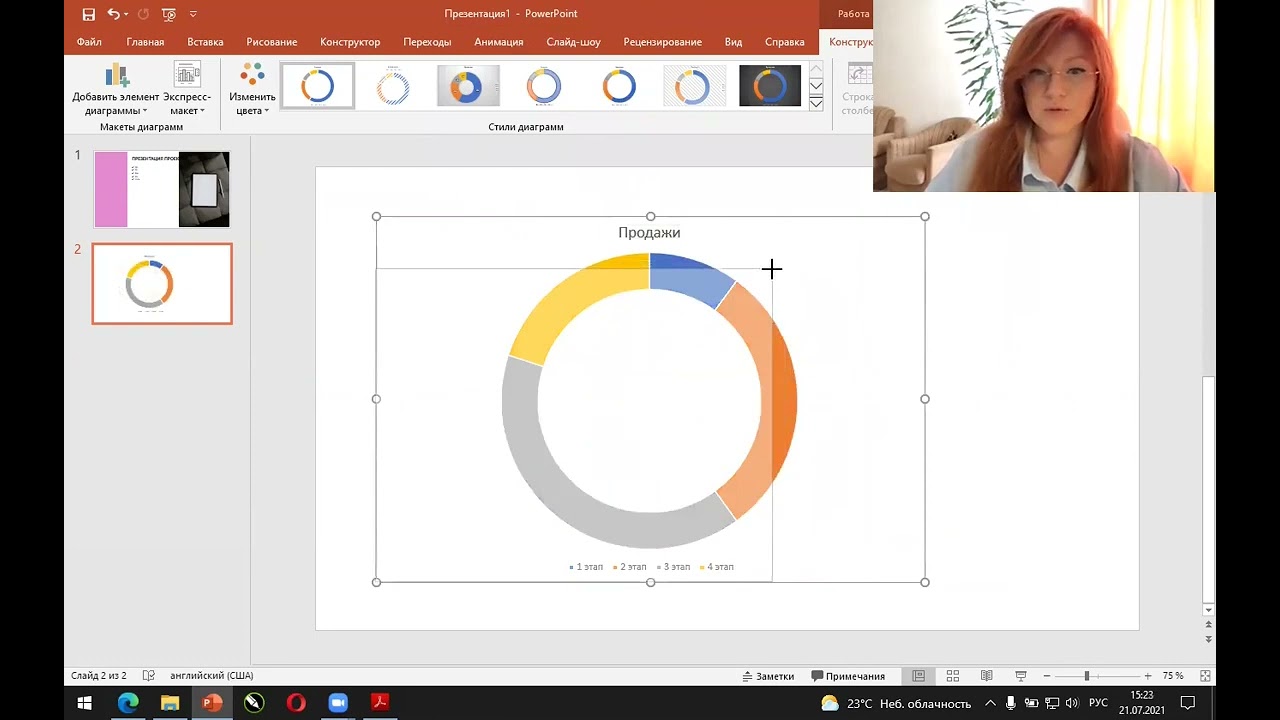Select slide 1 thumbnail in the panel
The width and height of the screenshot is (1280, 720).
click(162, 189)
